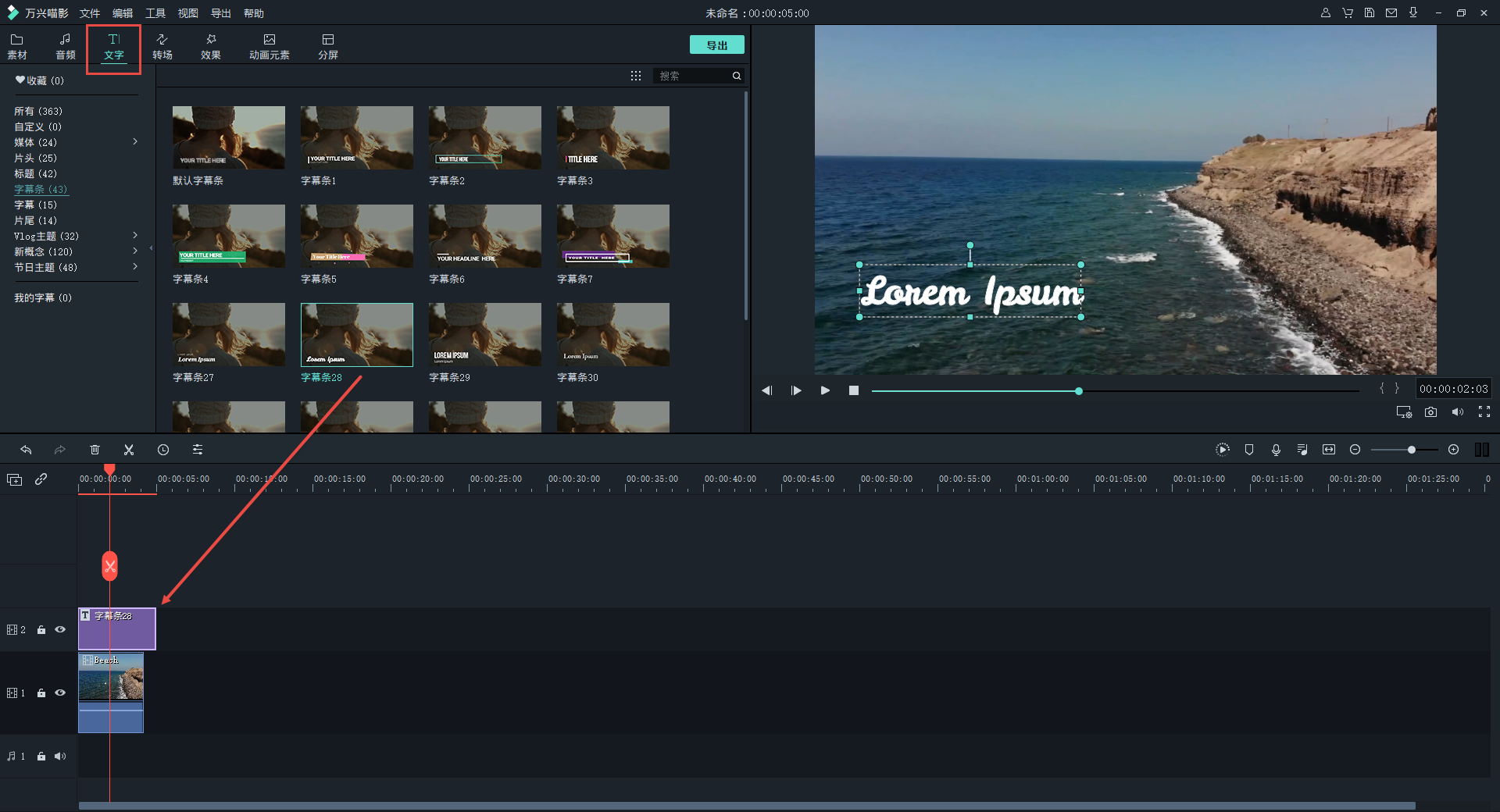Select 标题 (42) category
This screenshot has width=1500, height=812.
pos(36,173)
